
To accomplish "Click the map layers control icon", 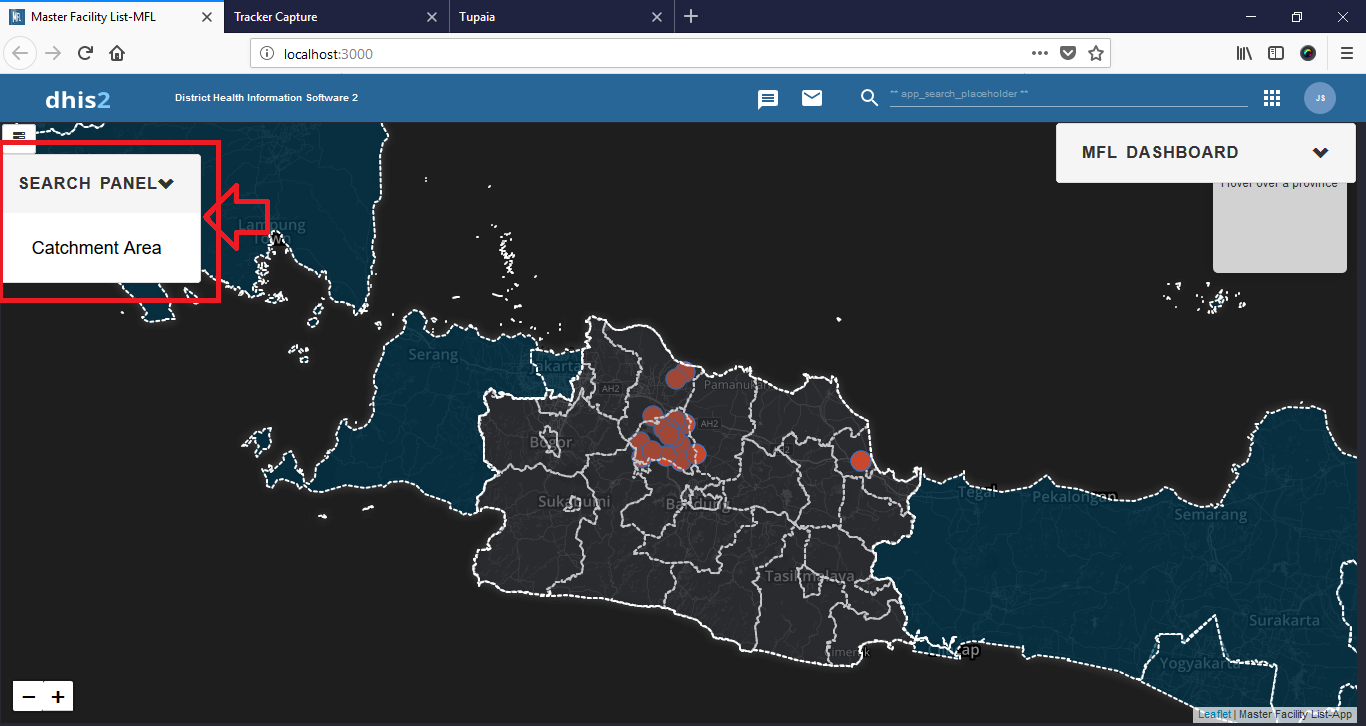I will pyautogui.click(x=19, y=135).
